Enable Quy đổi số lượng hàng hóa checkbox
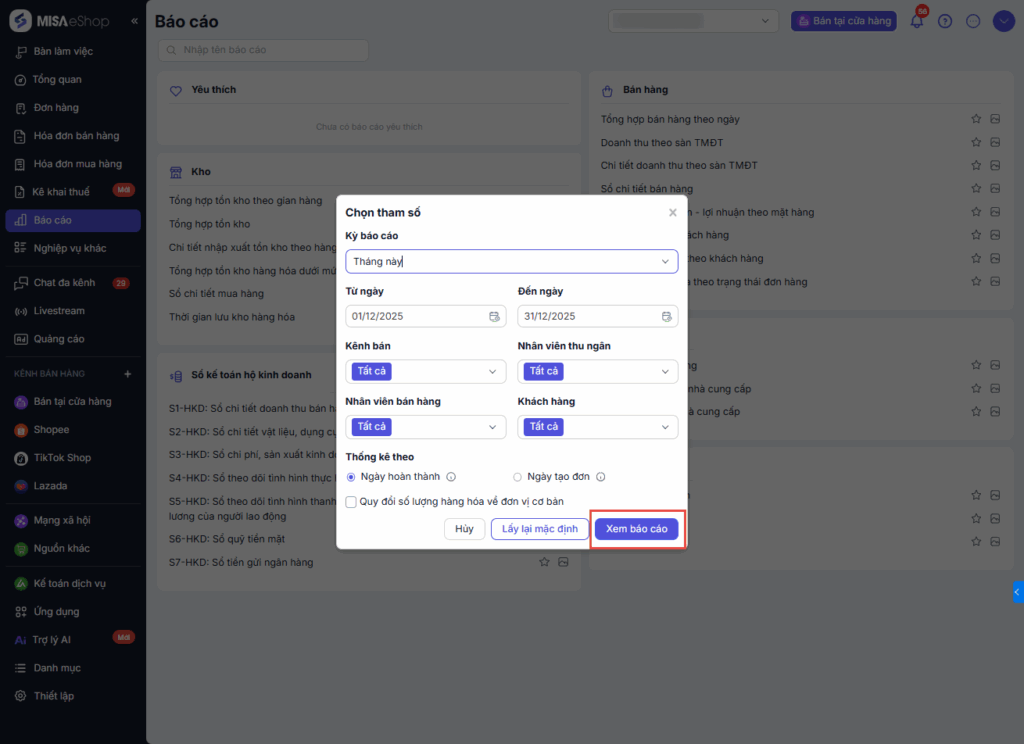The height and width of the screenshot is (744, 1024). pyautogui.click(x=351, y=501)
